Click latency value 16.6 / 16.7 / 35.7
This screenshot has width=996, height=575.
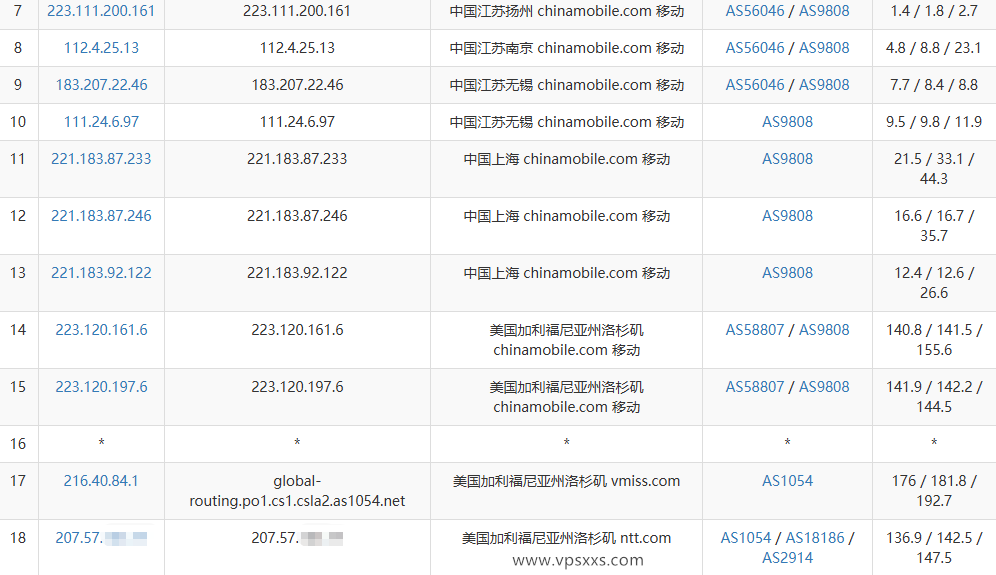(x=934, y=226)
